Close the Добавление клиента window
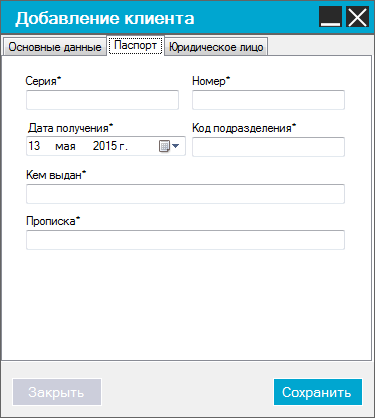375x418 pixels. pyautogui.click(x=357, y=17)
